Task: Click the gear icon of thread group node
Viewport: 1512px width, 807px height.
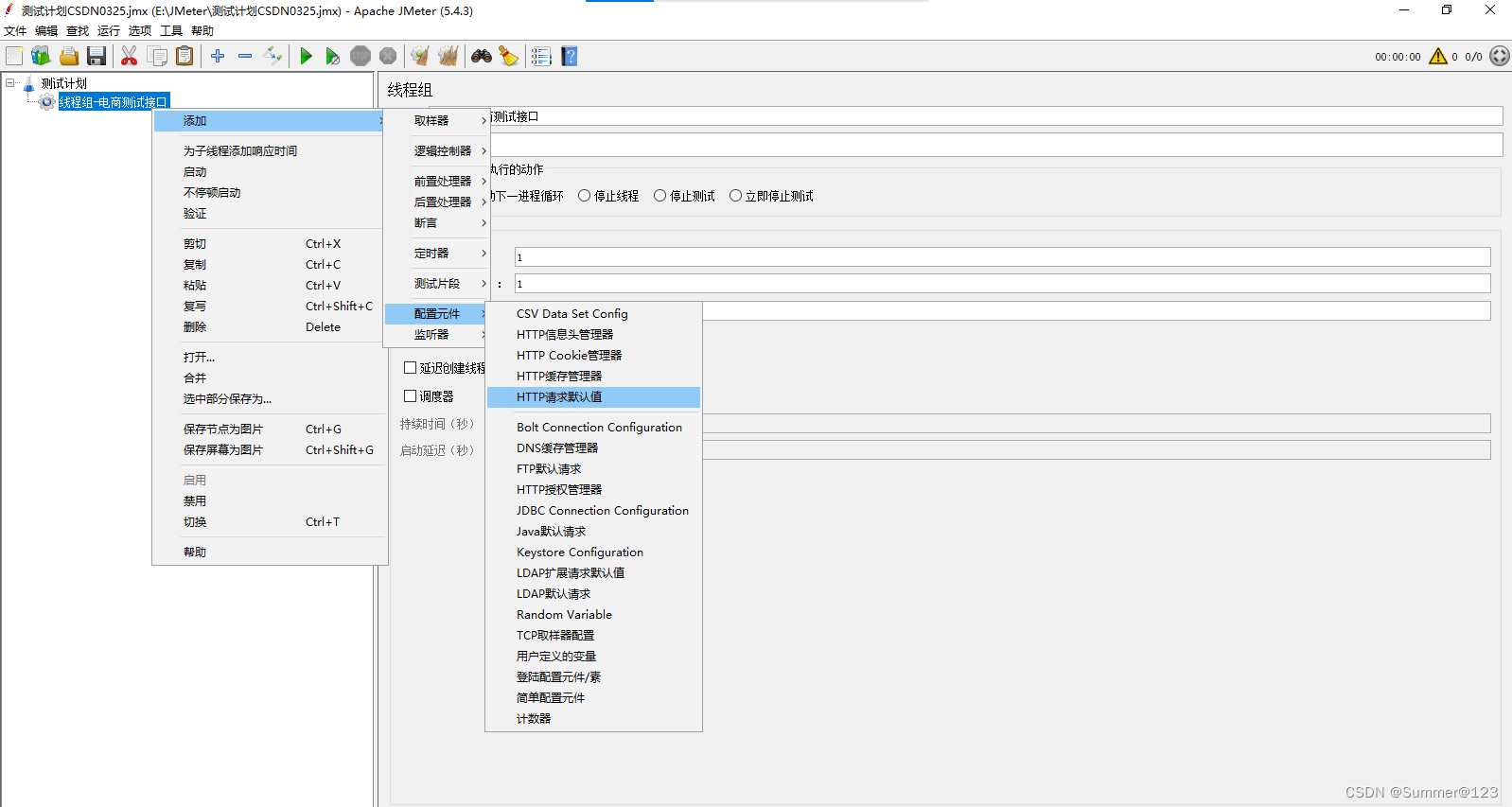Action: click(47, 102)
